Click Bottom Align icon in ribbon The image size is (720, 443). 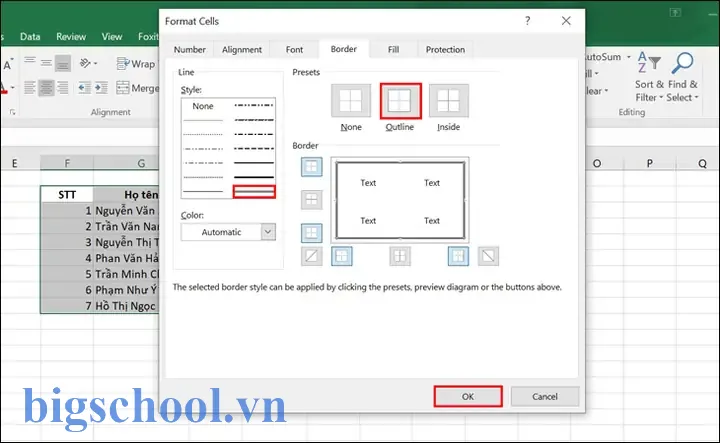(x=63, y=63)
